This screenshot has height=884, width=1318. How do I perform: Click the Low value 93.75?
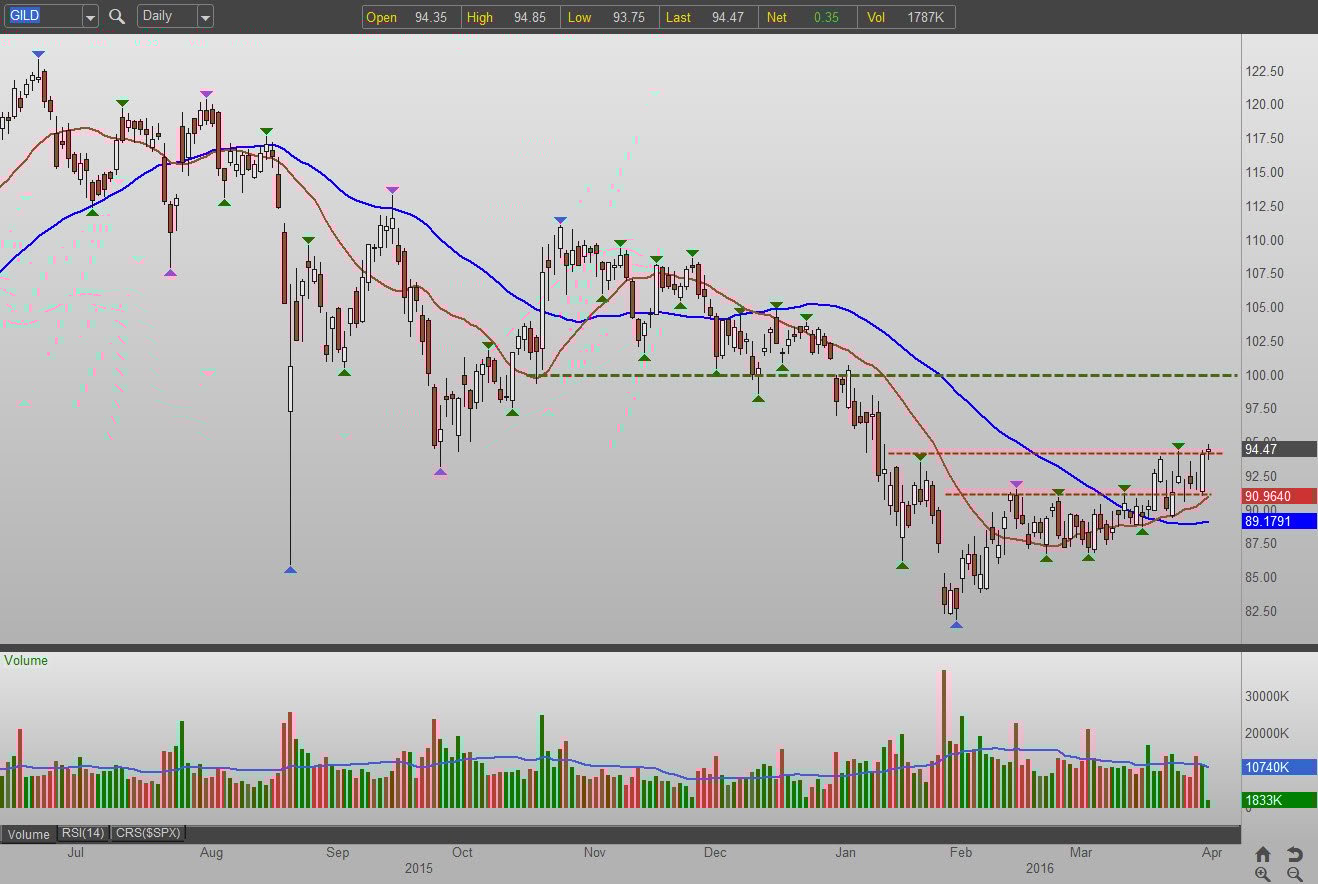pyautogui.click(x=628, y=17)
